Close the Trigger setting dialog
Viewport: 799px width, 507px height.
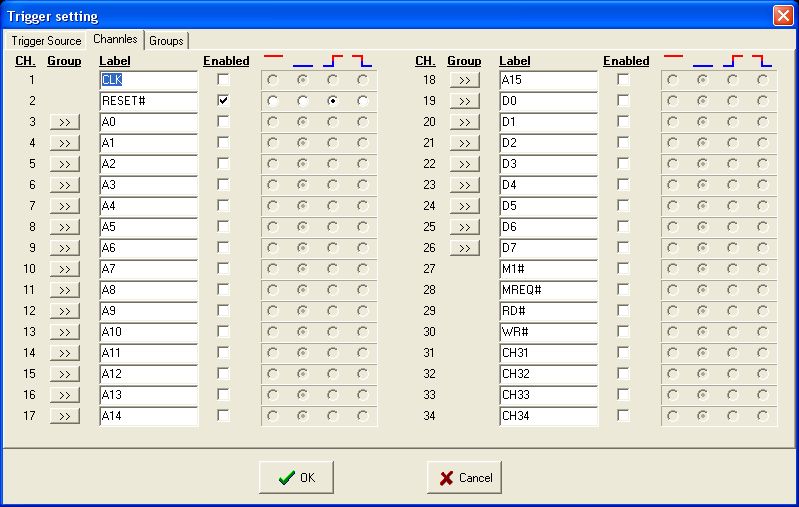click(x=781, y=15)
